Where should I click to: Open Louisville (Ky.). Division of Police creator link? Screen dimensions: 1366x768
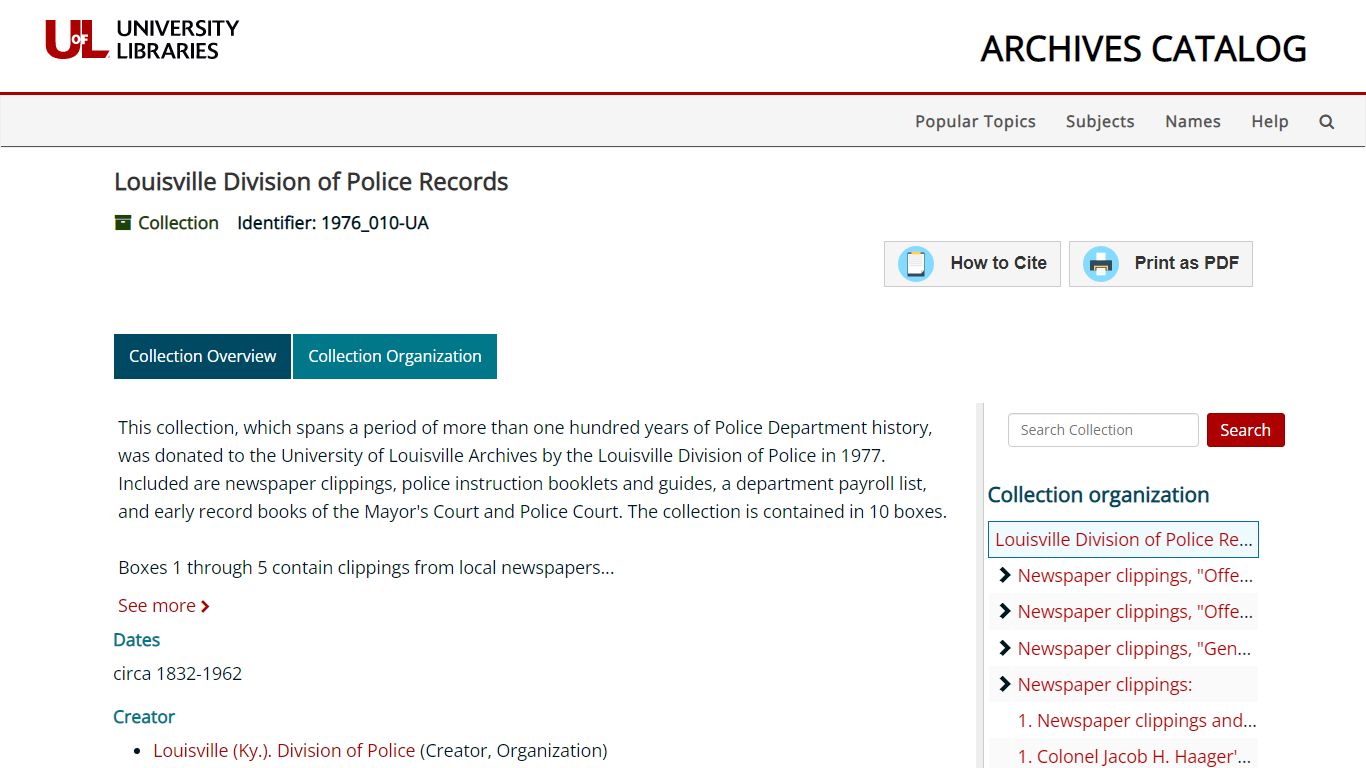[284, 750]
